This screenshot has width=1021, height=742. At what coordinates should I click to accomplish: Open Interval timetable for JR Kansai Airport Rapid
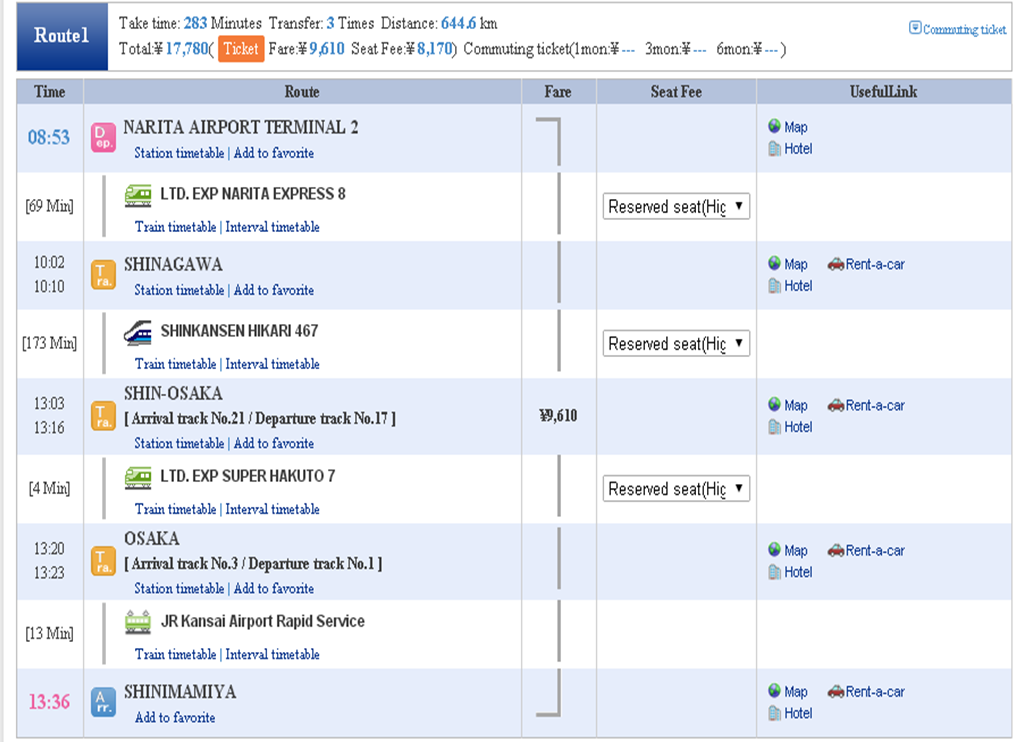tap(272, 655)
